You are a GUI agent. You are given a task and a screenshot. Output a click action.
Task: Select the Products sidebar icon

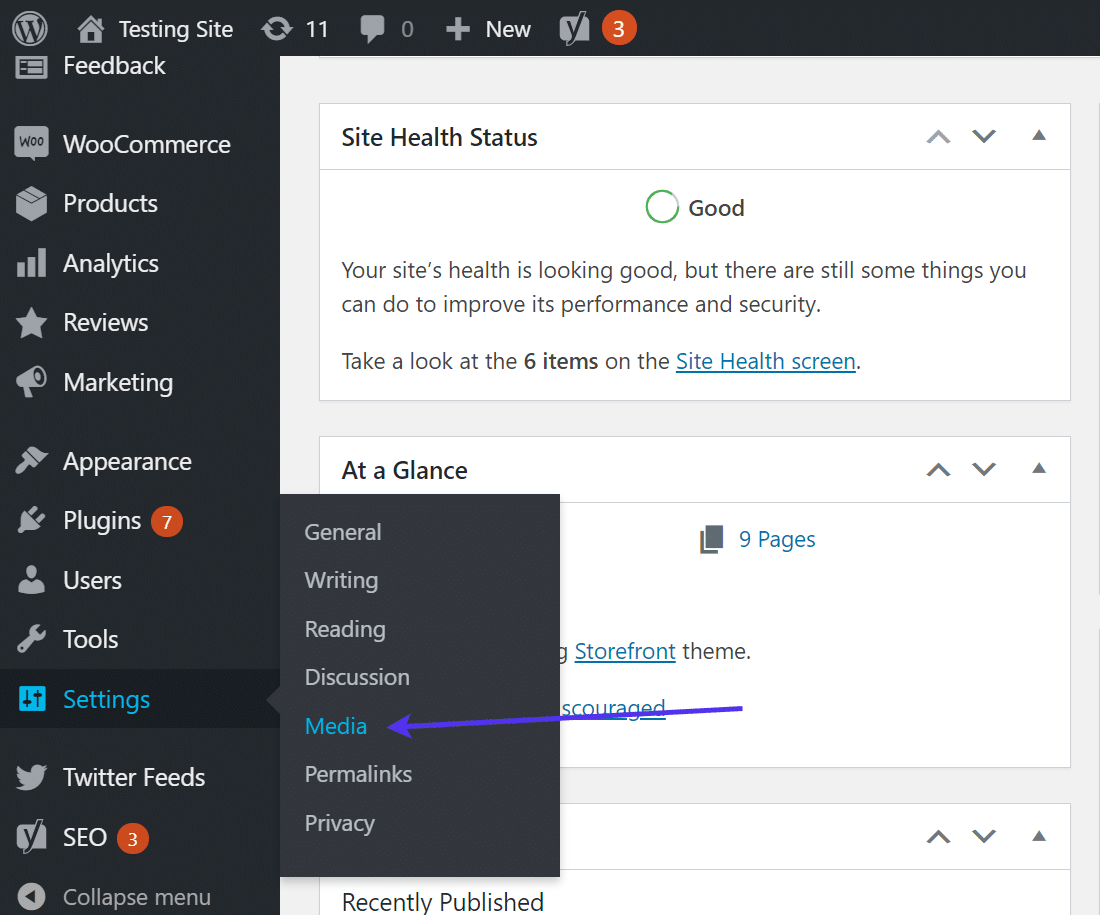[x=31, y=203]
